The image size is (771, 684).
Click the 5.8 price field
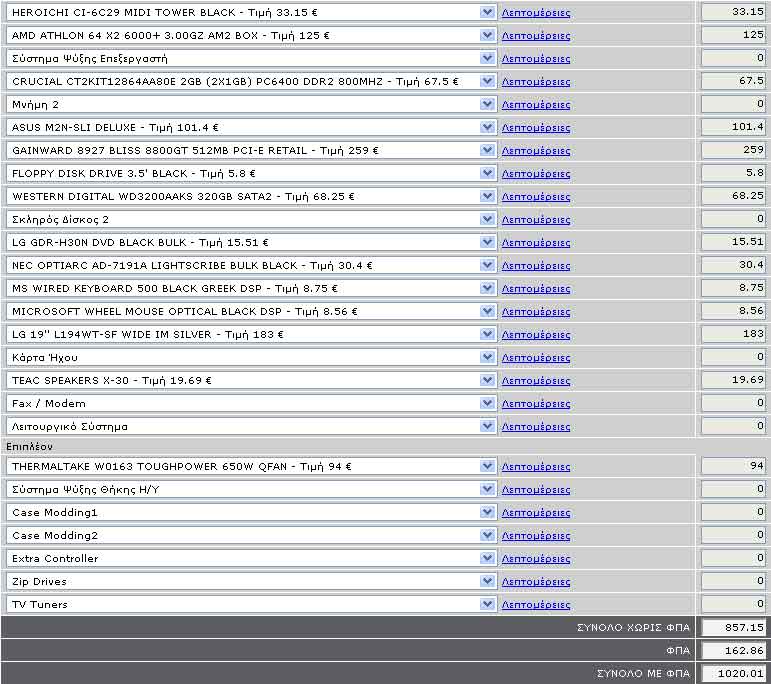pyautogui.click(x=733, y=173)
